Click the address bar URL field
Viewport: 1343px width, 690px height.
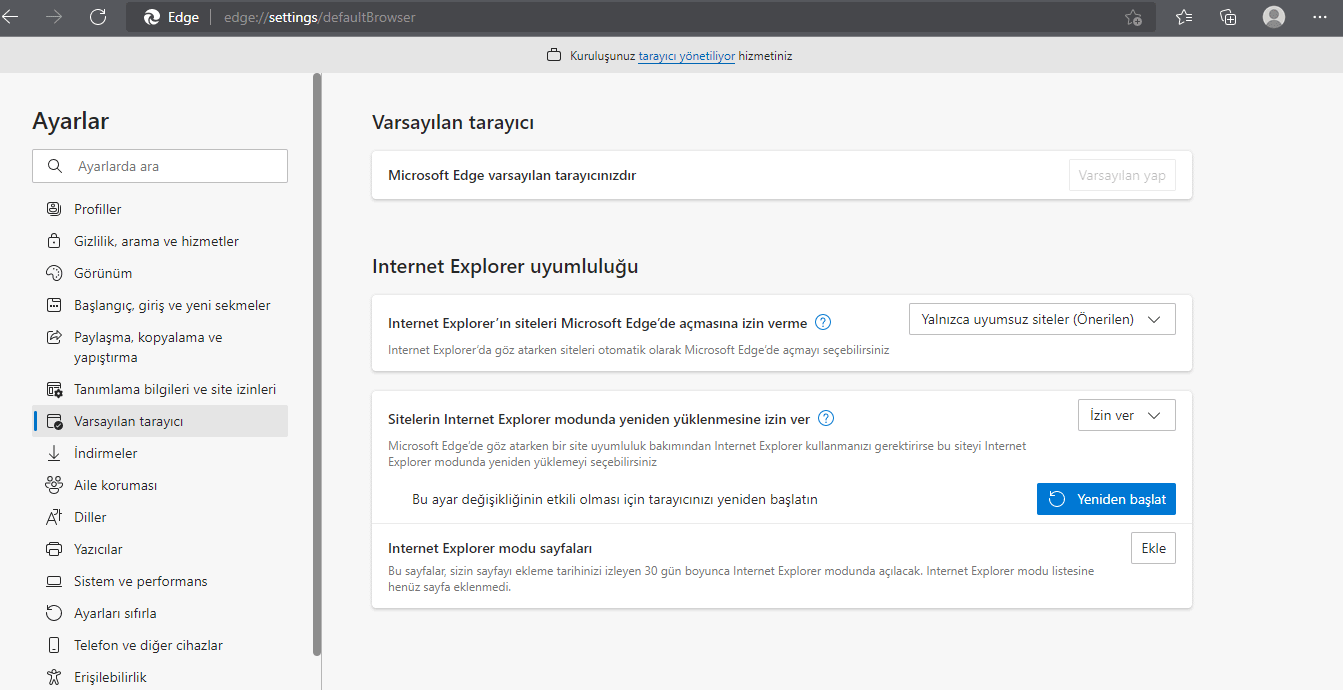tap(640, 17)
